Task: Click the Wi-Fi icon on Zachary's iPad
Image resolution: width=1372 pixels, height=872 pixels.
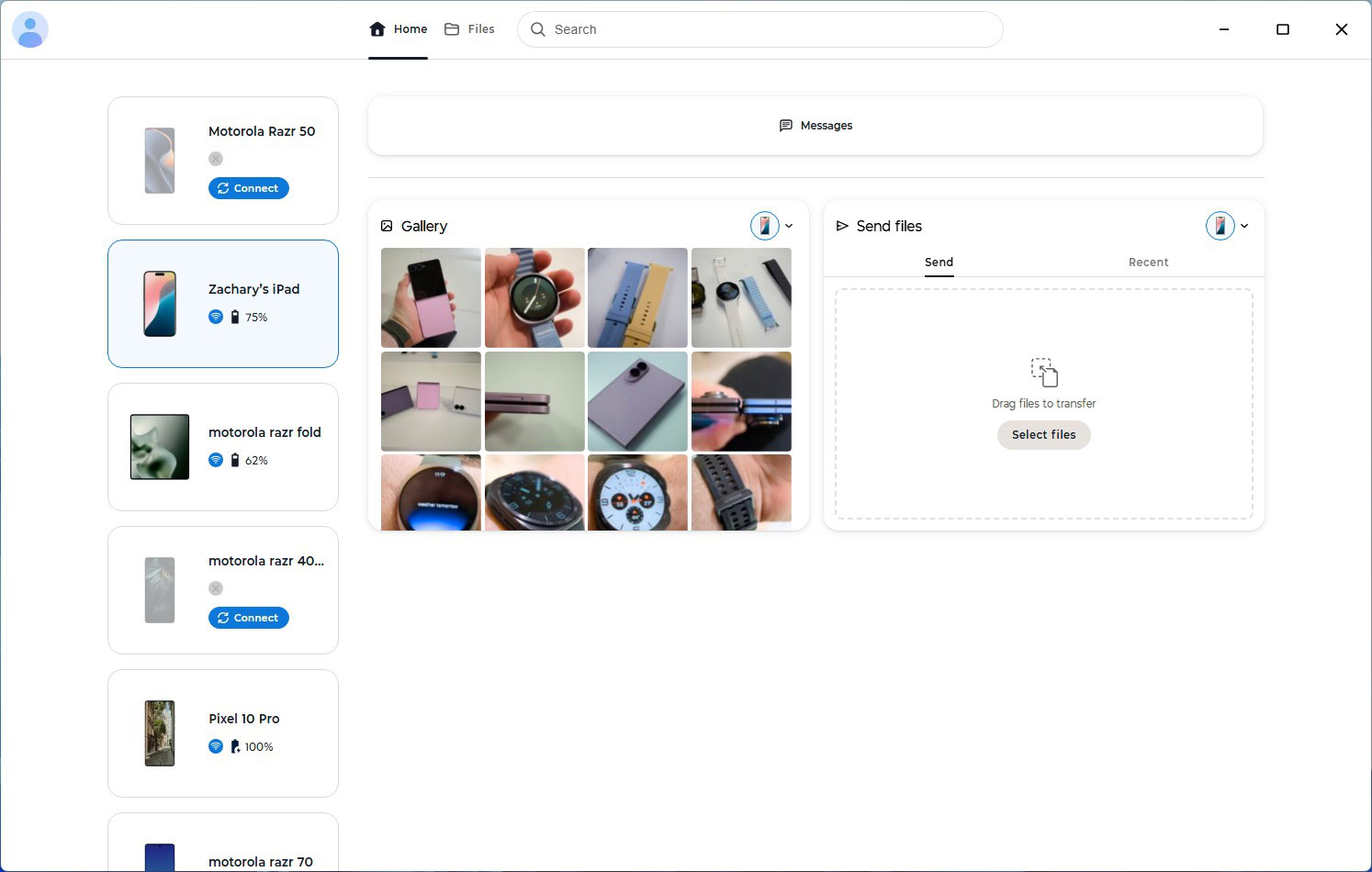Action: [216, 317]
